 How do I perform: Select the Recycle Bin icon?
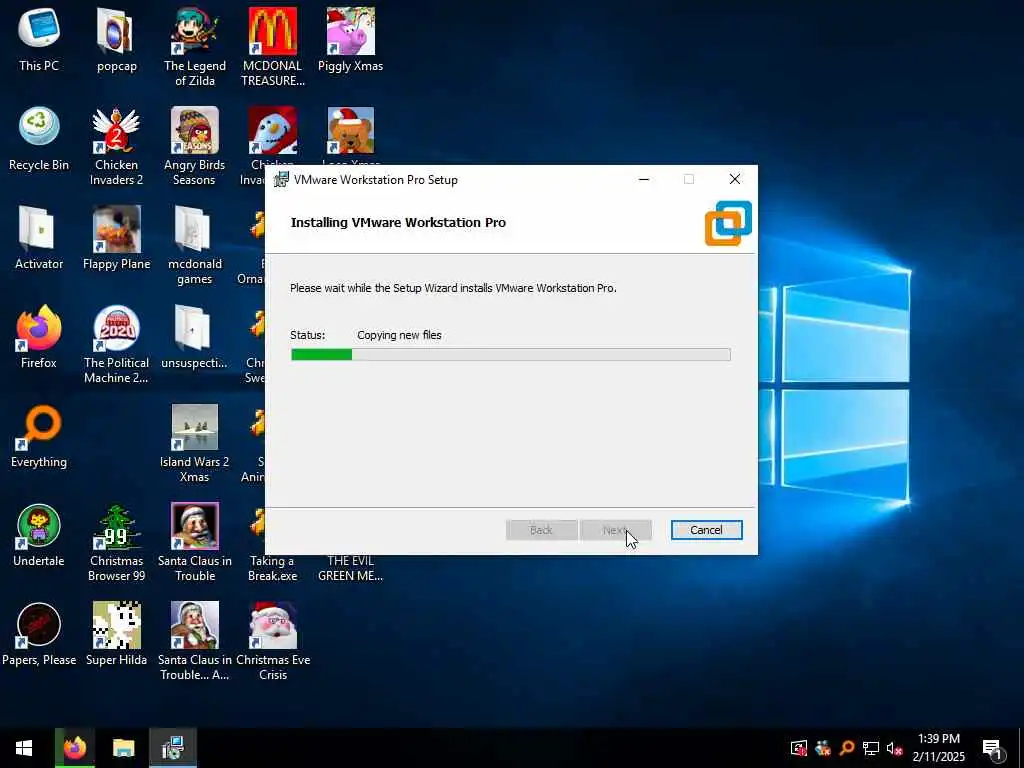[x=39, y=139]
